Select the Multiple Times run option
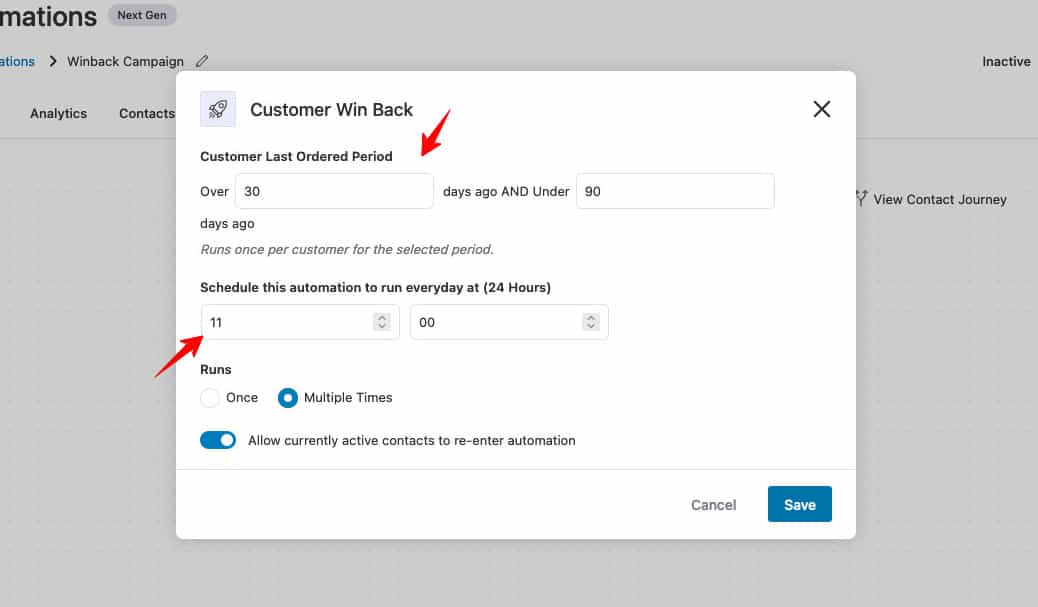This screenshot has height=607, width=1038. (x=287, y=398)
